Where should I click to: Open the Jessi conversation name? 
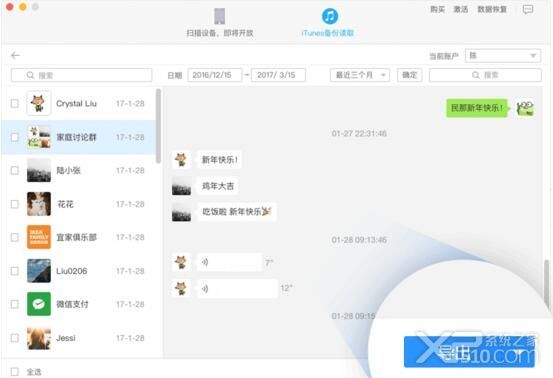click(66, 338)
